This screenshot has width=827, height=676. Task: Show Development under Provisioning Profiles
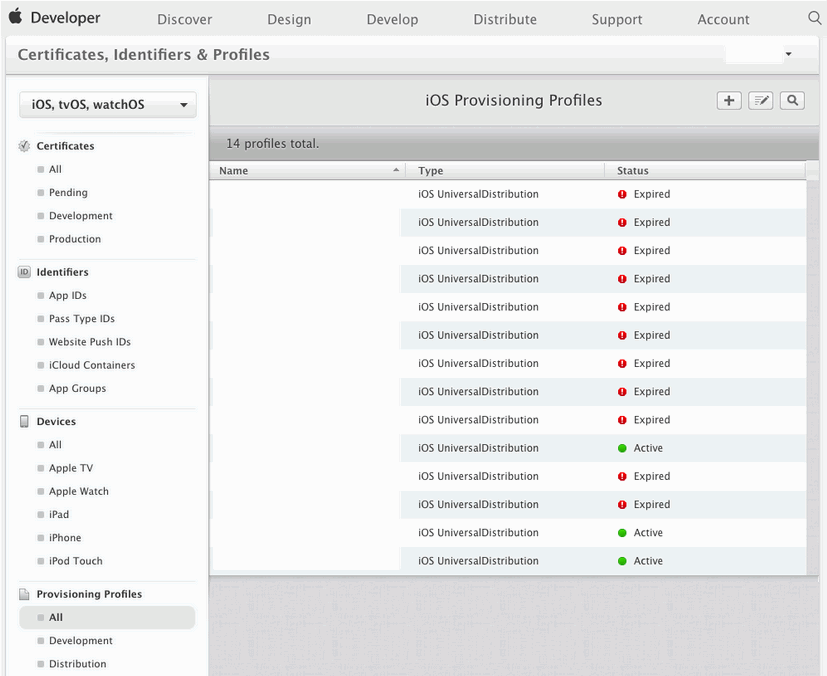(81, 641)
